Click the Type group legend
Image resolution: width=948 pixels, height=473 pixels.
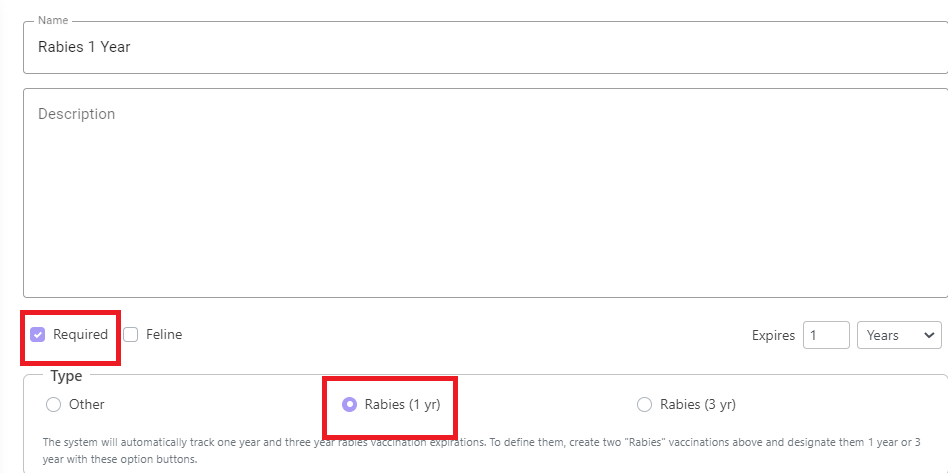pyautogui.click(x=66, y=376)
